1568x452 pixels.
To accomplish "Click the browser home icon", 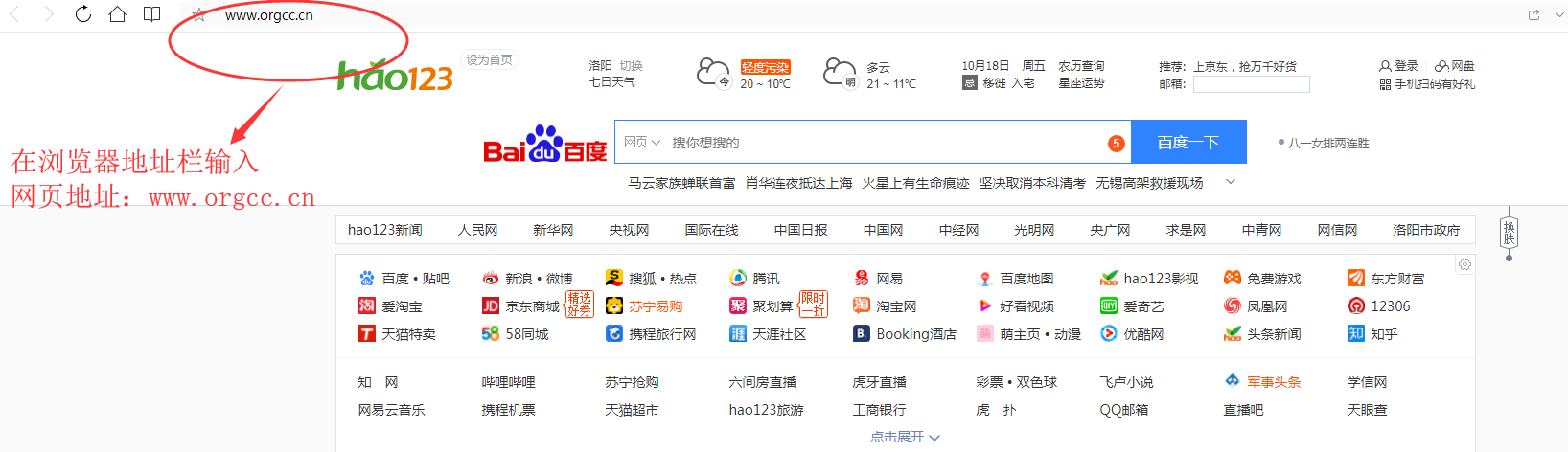I will pyautogui.click(x=117, y=14).
